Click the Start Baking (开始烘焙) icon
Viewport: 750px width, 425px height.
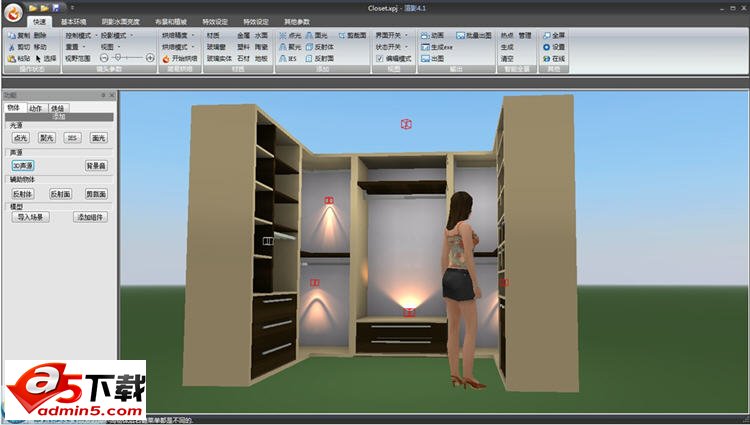coord(165,58)
